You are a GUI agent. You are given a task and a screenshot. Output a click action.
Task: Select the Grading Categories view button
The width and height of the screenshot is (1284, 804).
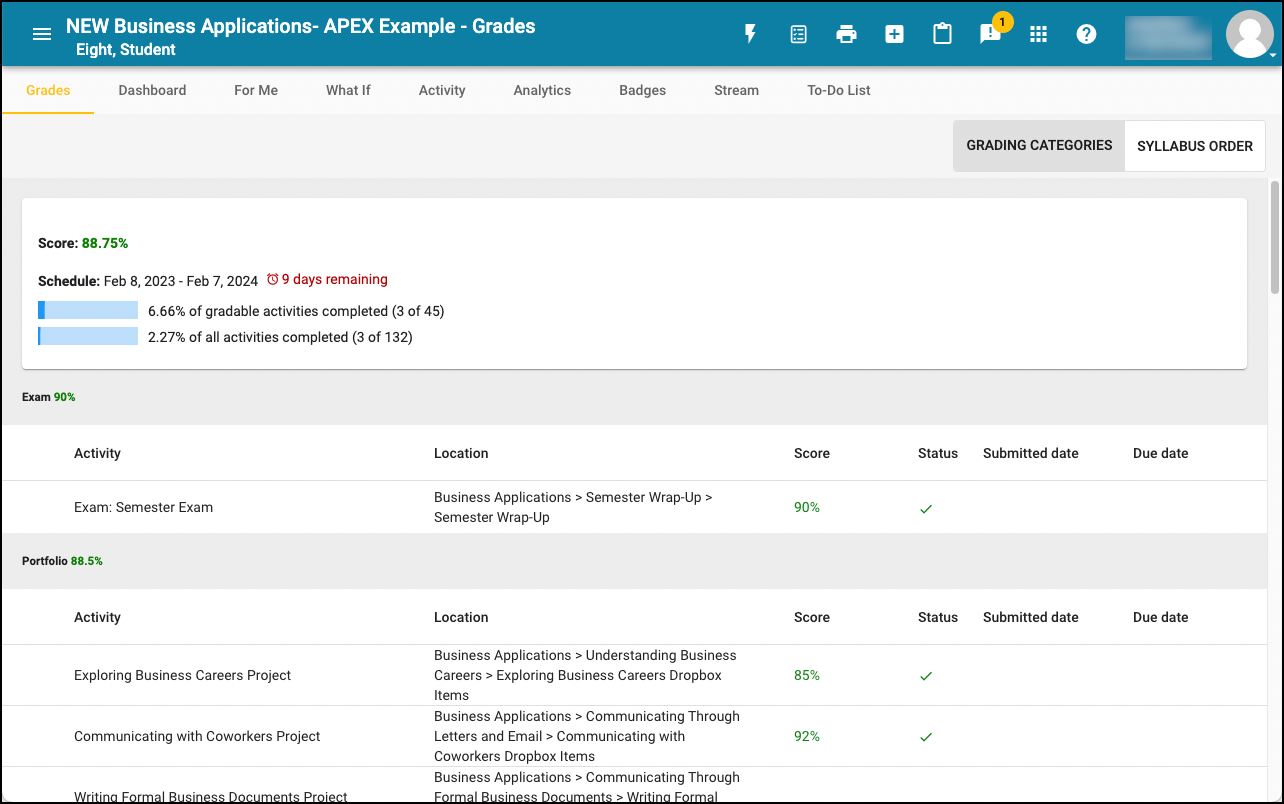pos(1039,146)
